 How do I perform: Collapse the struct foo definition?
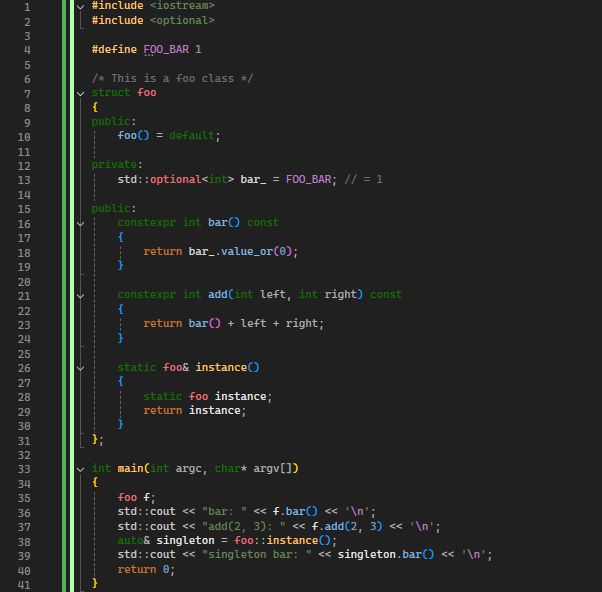81,93
